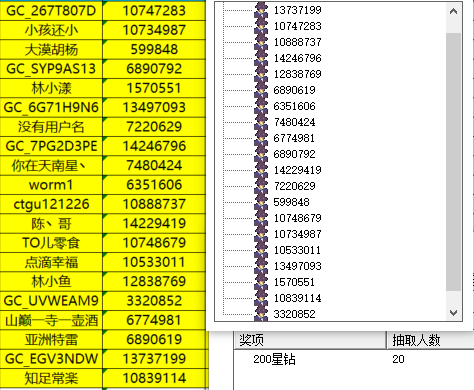Click the user icon beside 7220629 in list
This screenshot has width=474, height=390.
click(x=261, y=186)
